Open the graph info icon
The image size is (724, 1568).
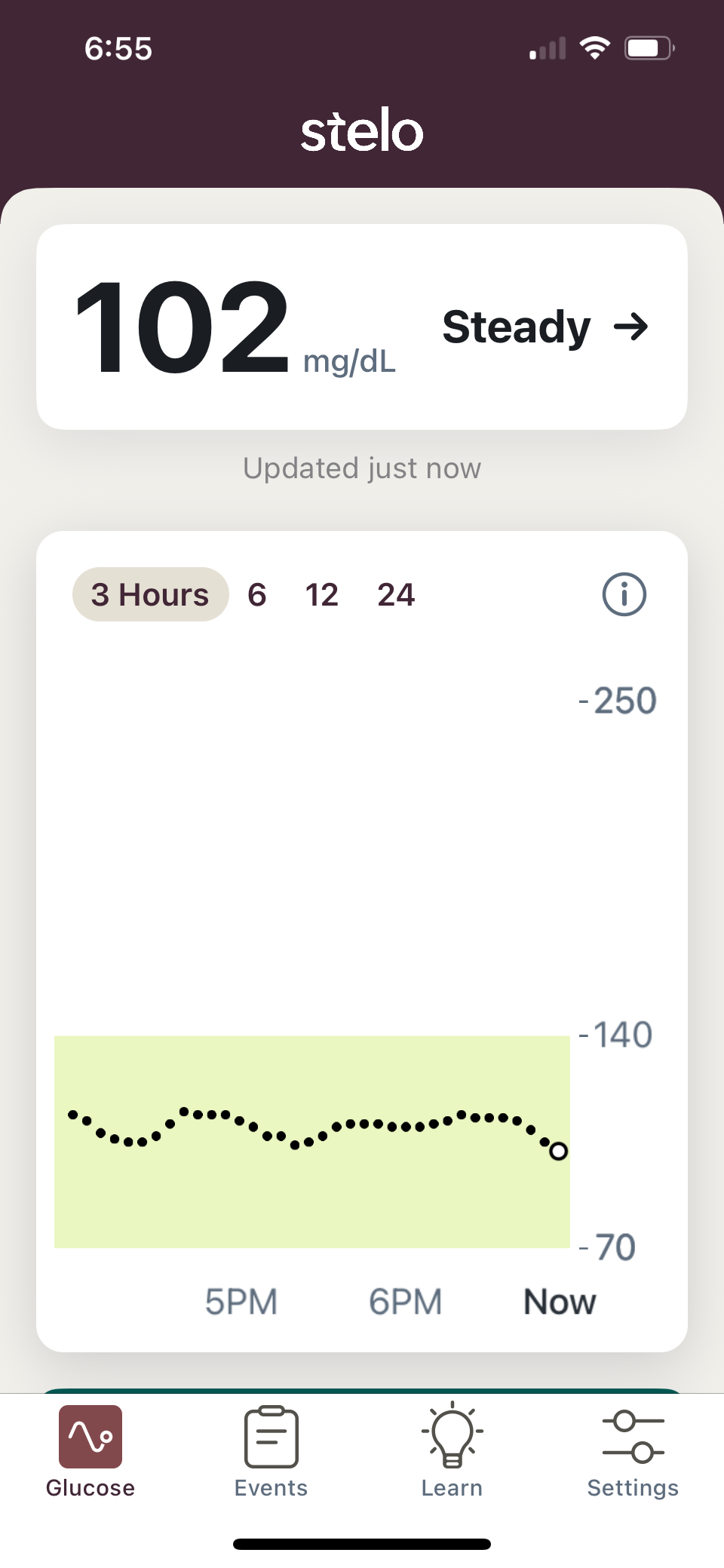click(624, 594)
